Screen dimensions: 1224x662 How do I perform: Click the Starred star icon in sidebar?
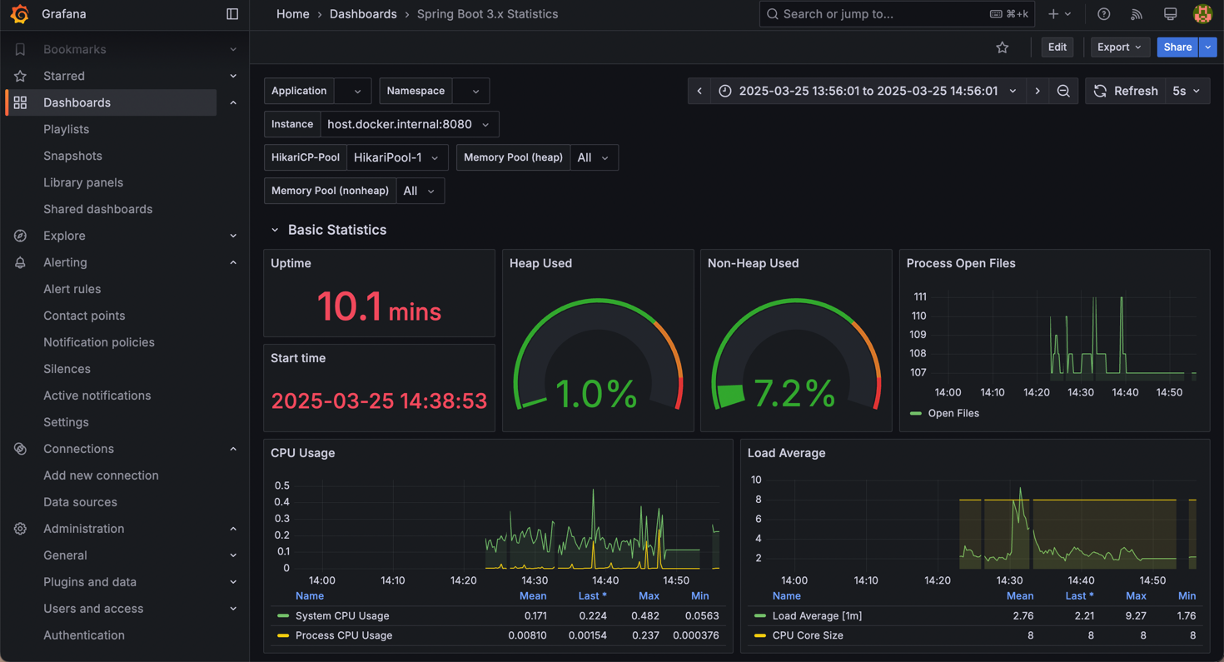pyautogui.click(x=20, y=76)
